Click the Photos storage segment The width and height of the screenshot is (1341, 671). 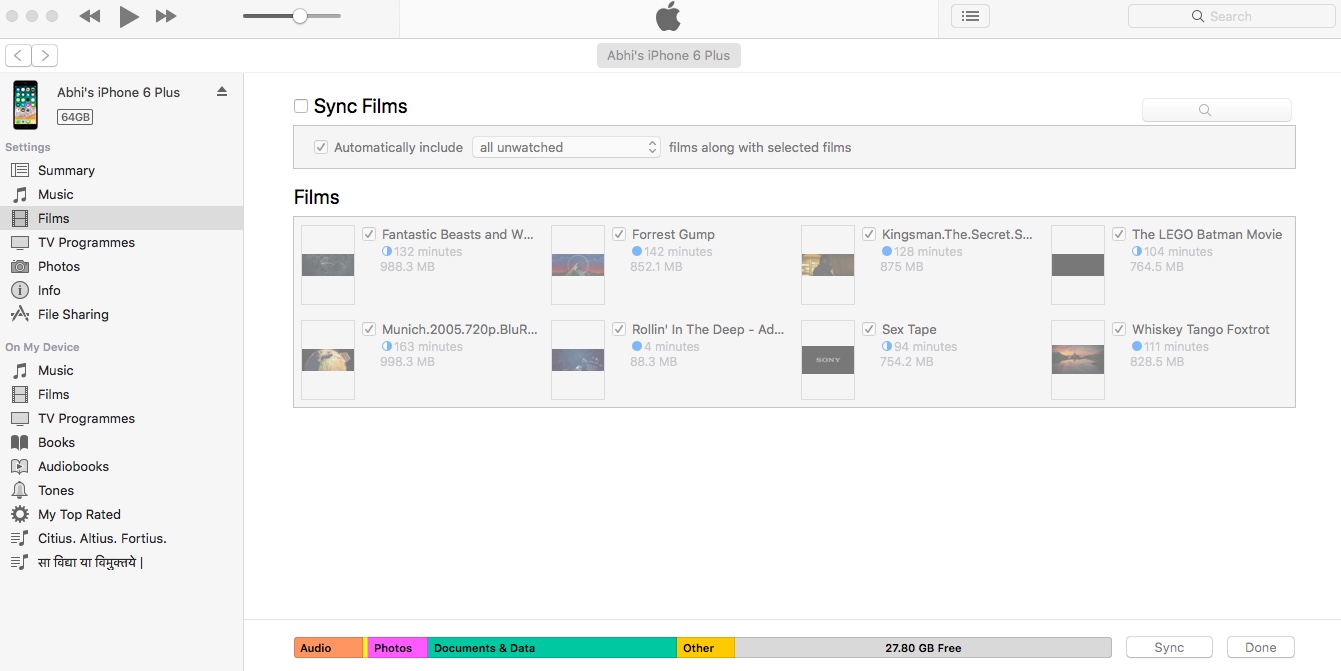pos(398,648)
